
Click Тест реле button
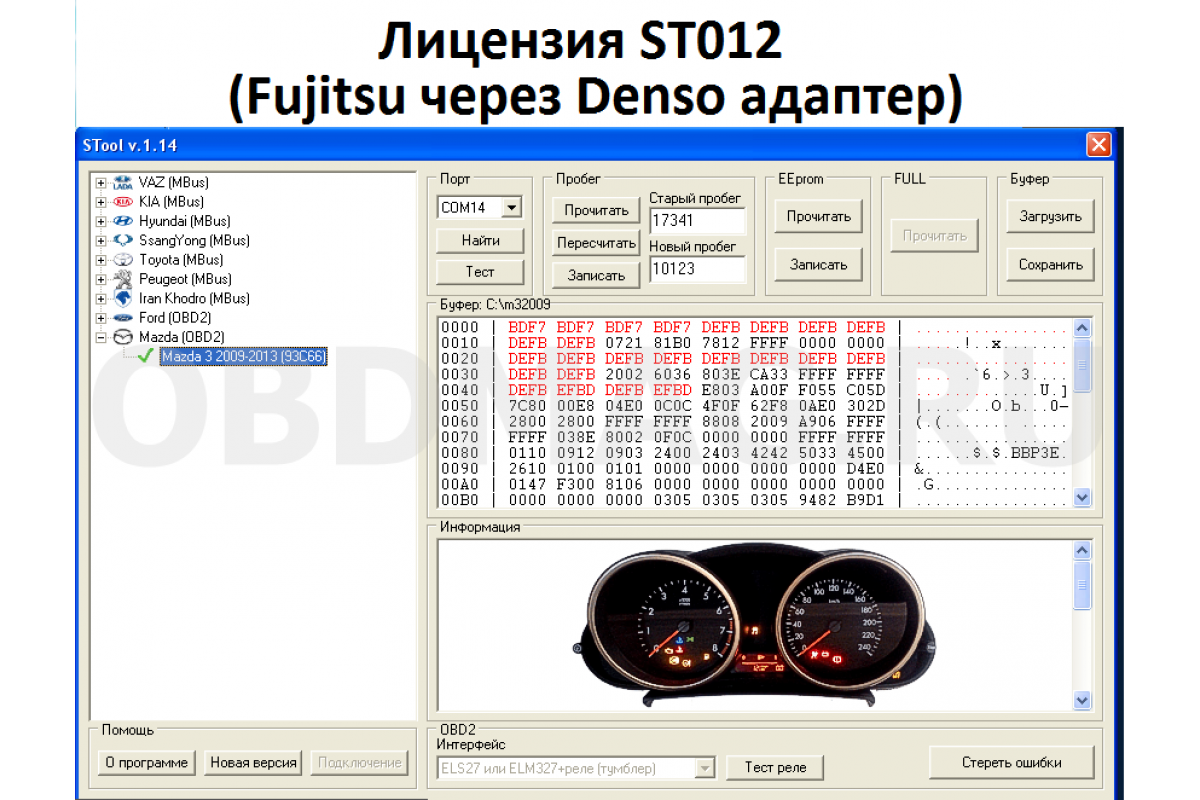click(775, 767)
